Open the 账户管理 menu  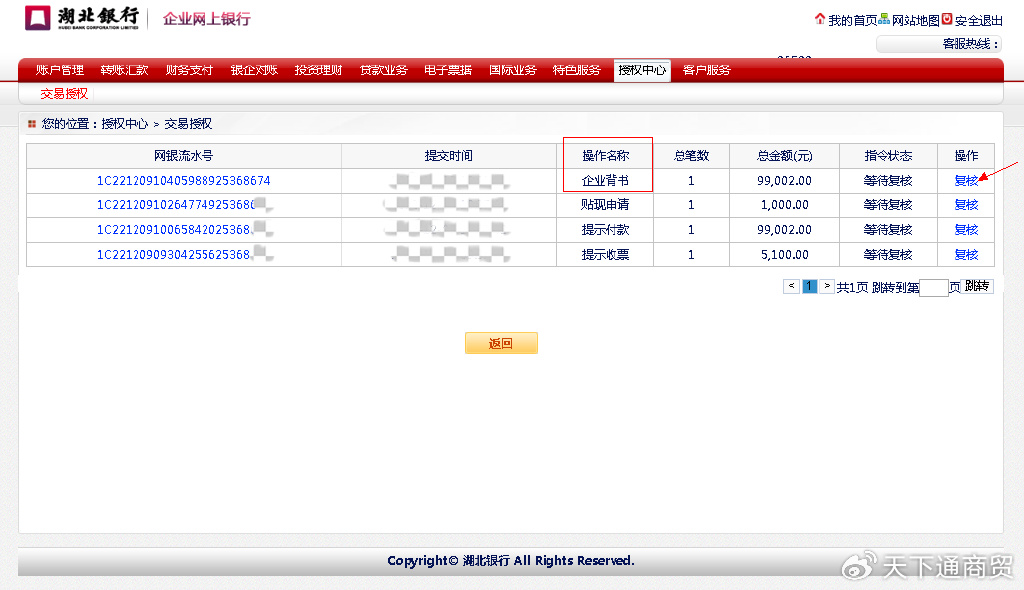coord(60,70)
